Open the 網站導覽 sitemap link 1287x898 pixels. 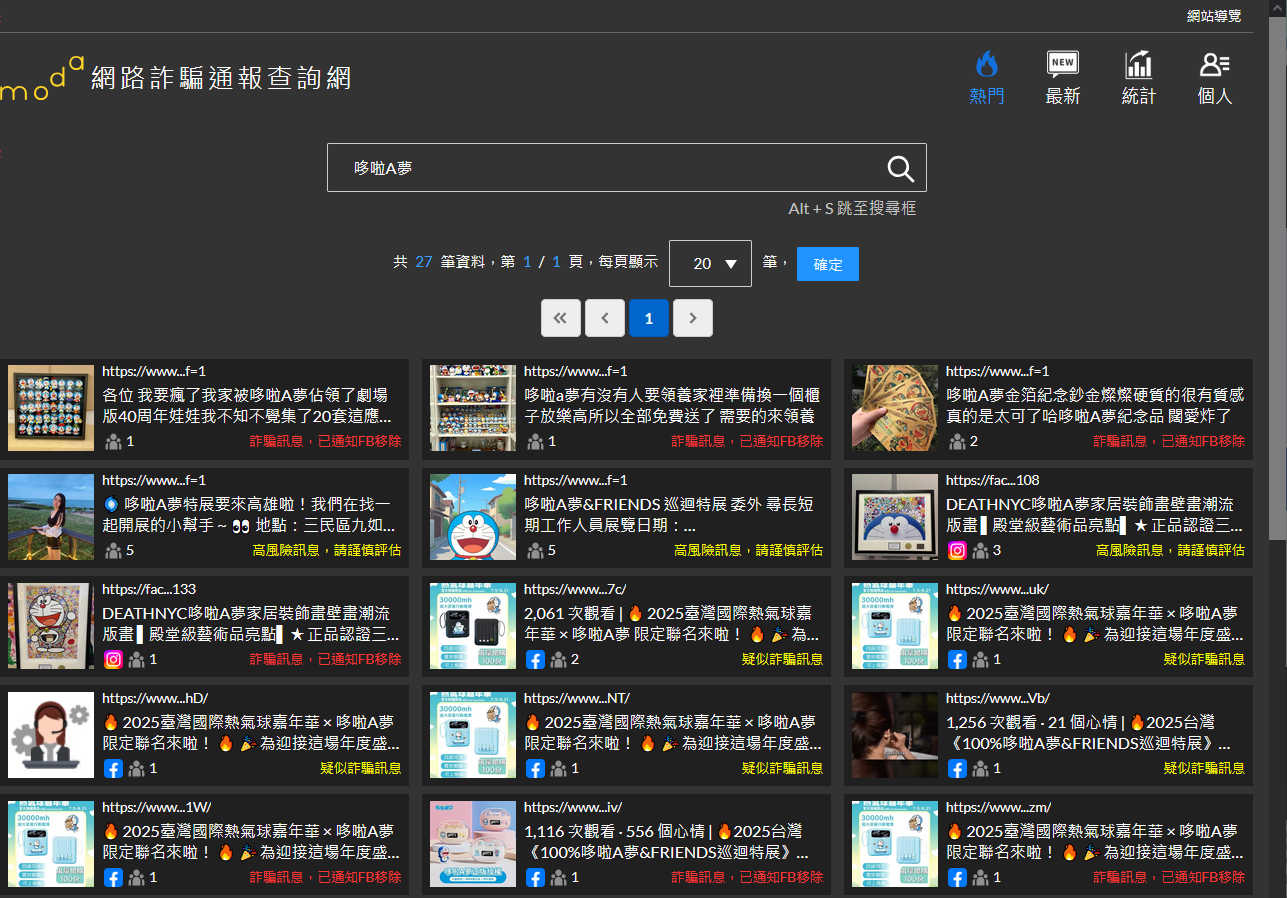tap(1213, 16)
